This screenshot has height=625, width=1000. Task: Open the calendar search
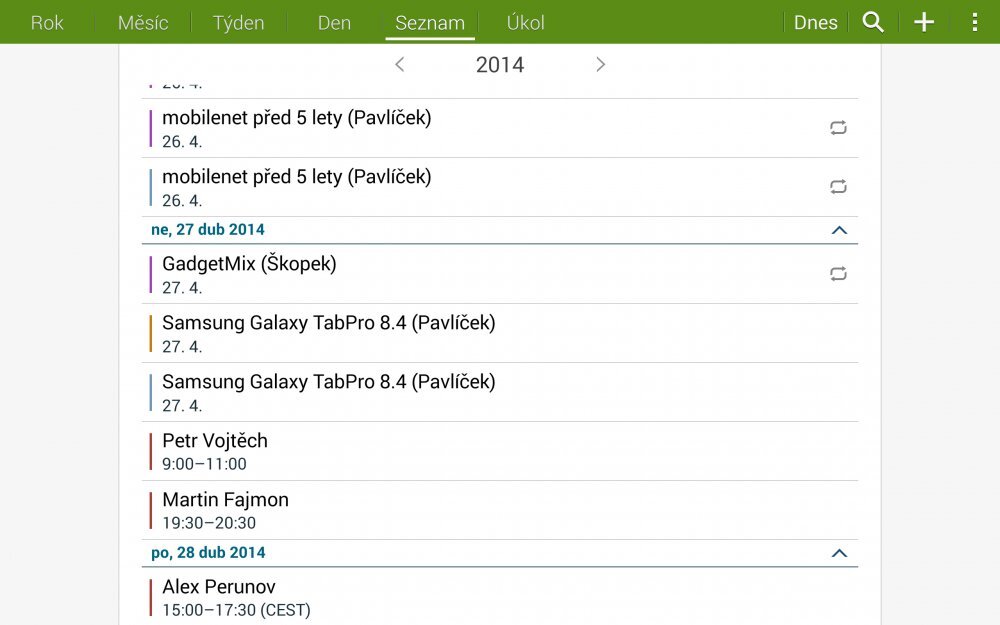(872, 21)
